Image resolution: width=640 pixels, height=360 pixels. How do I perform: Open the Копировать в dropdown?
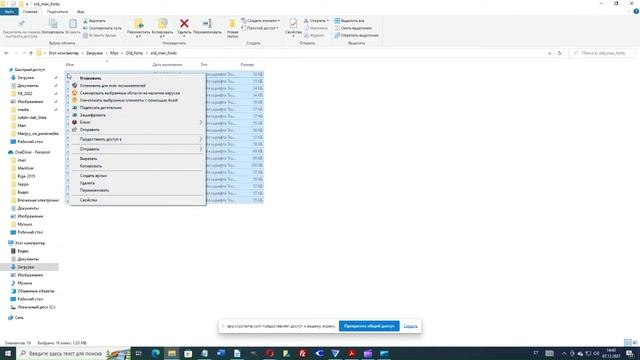(x=162, y=28)
